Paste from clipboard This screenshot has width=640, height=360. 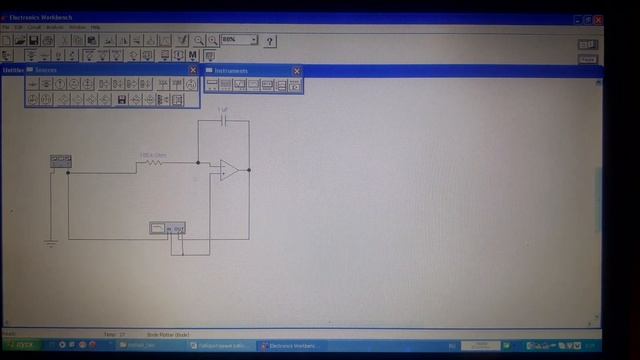click(x=92, y=40)
